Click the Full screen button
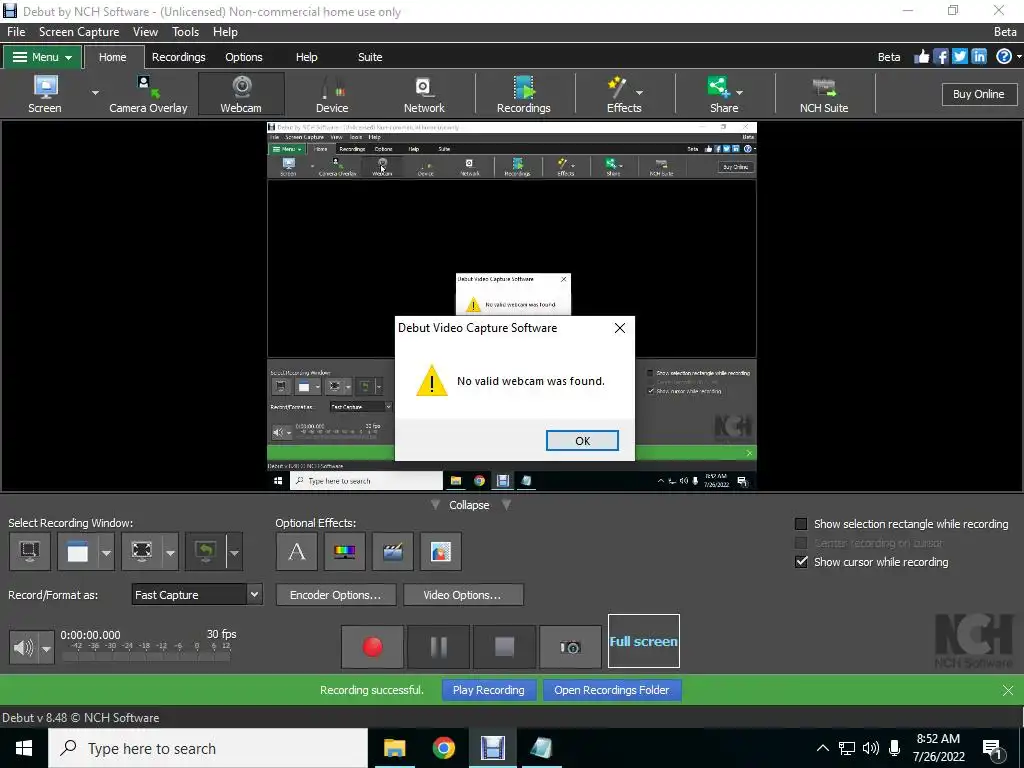The width and height of the screenshot is (1024, 768). tap(643, 641)
